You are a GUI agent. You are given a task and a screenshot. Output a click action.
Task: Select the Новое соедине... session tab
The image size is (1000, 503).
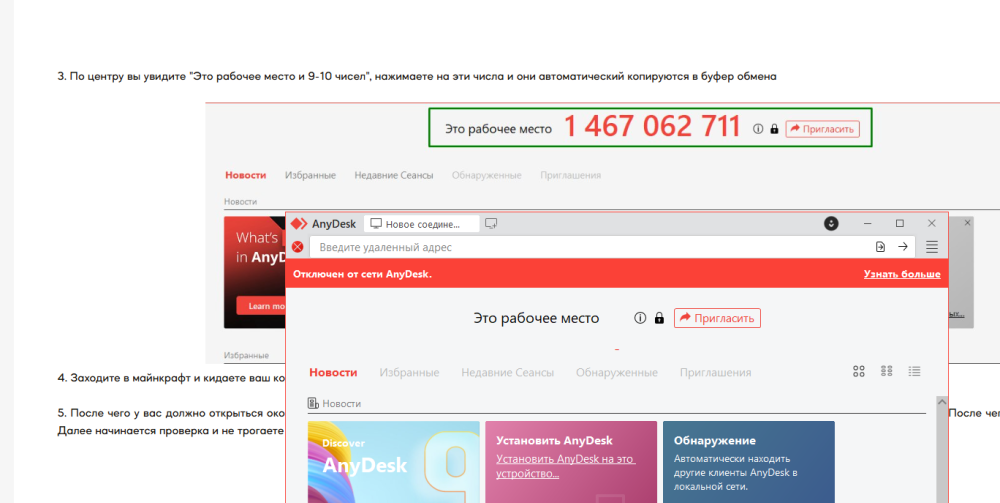click(x=422, y=224)
